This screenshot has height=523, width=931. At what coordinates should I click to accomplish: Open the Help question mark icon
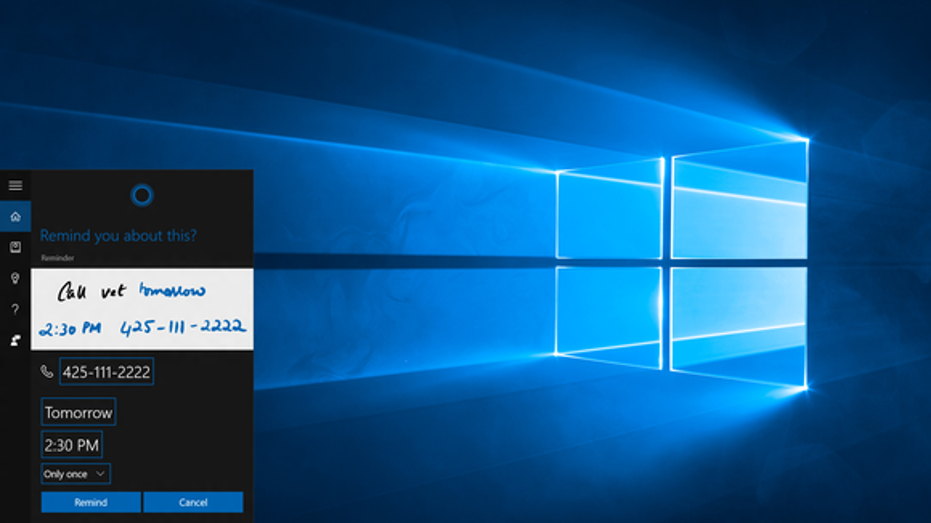coord(15,309)
